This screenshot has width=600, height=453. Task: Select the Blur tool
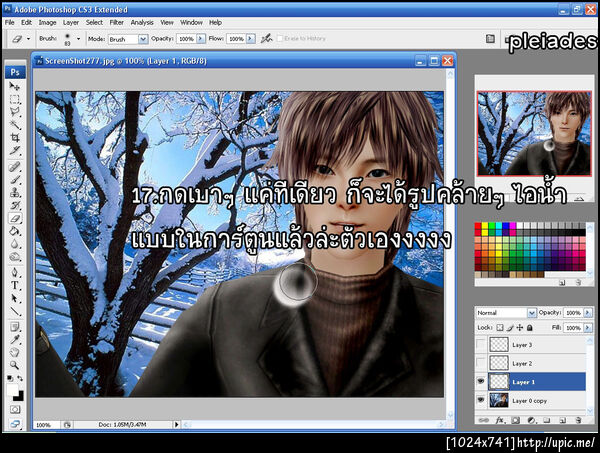point(15,244)
